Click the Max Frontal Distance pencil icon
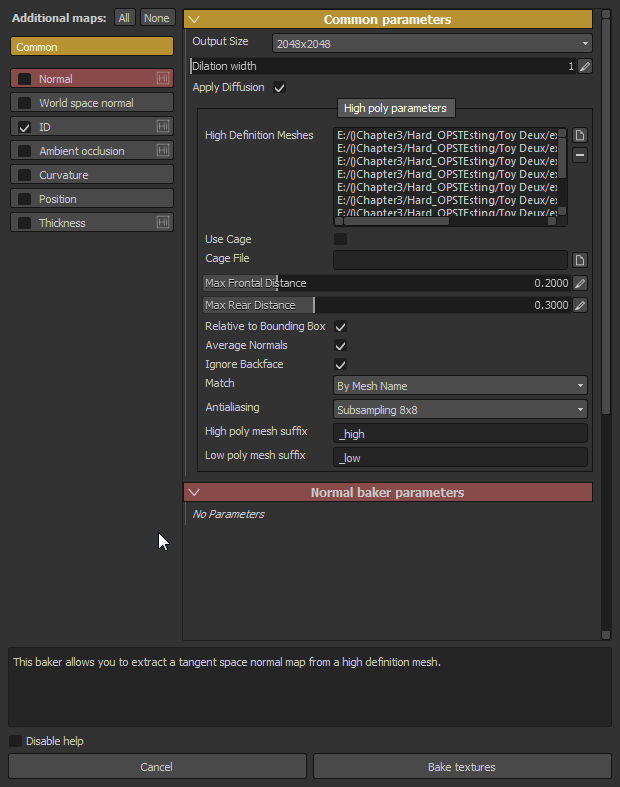Screen dimensions: 620x787 (x=580, y=283)
